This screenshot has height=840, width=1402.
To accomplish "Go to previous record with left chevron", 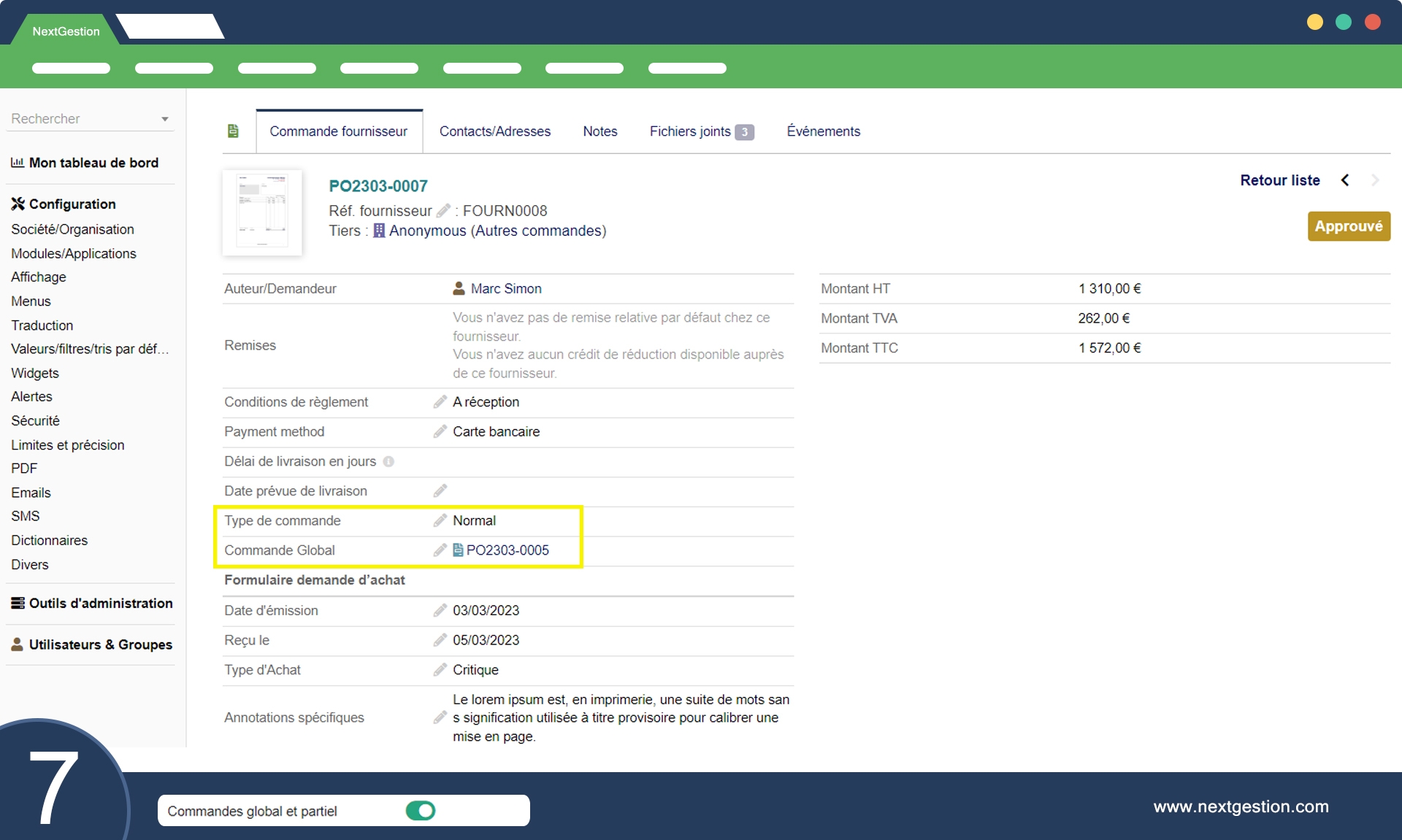I will pos(1345,180).
